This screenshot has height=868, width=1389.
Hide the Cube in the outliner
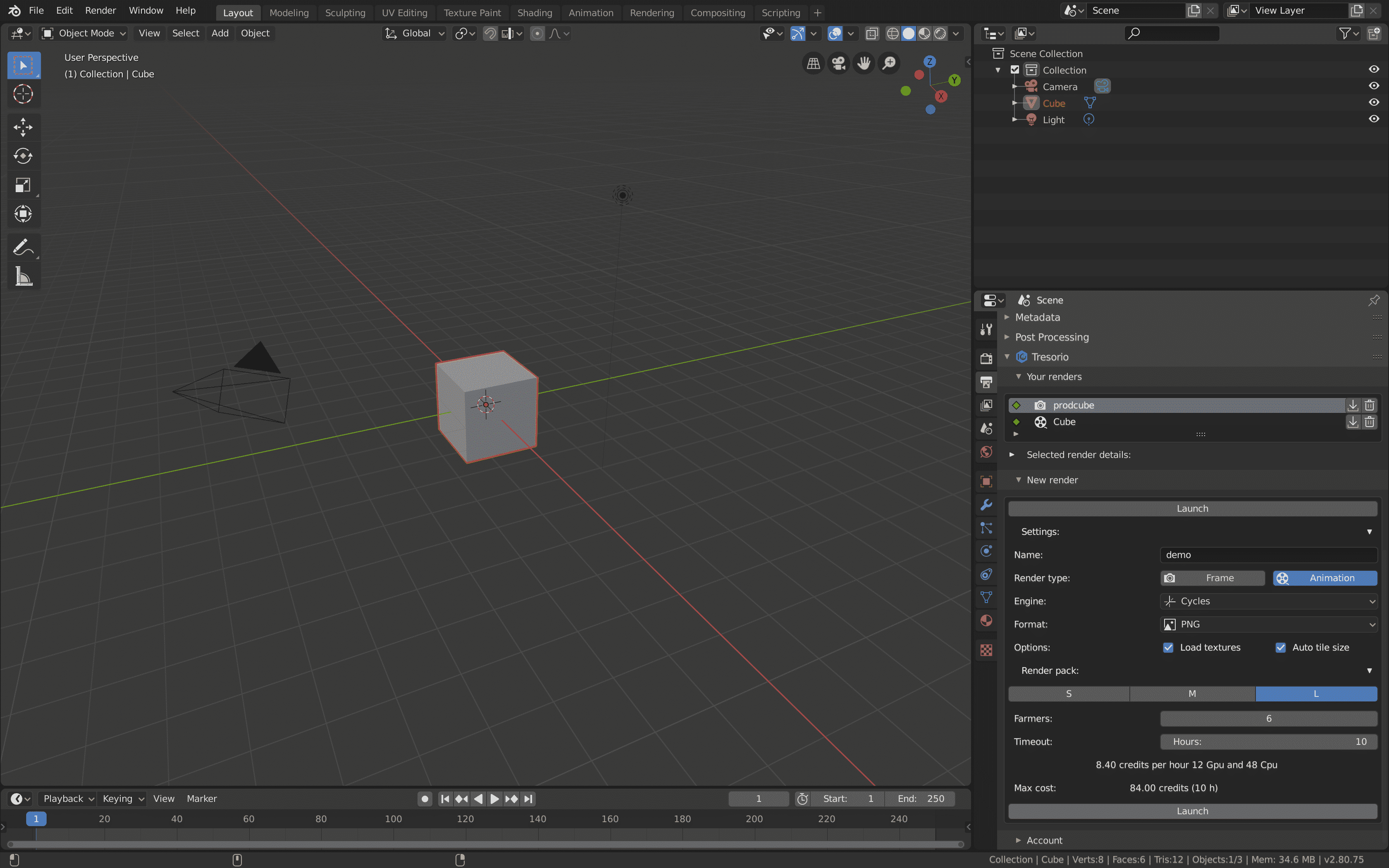(1374, 103)
